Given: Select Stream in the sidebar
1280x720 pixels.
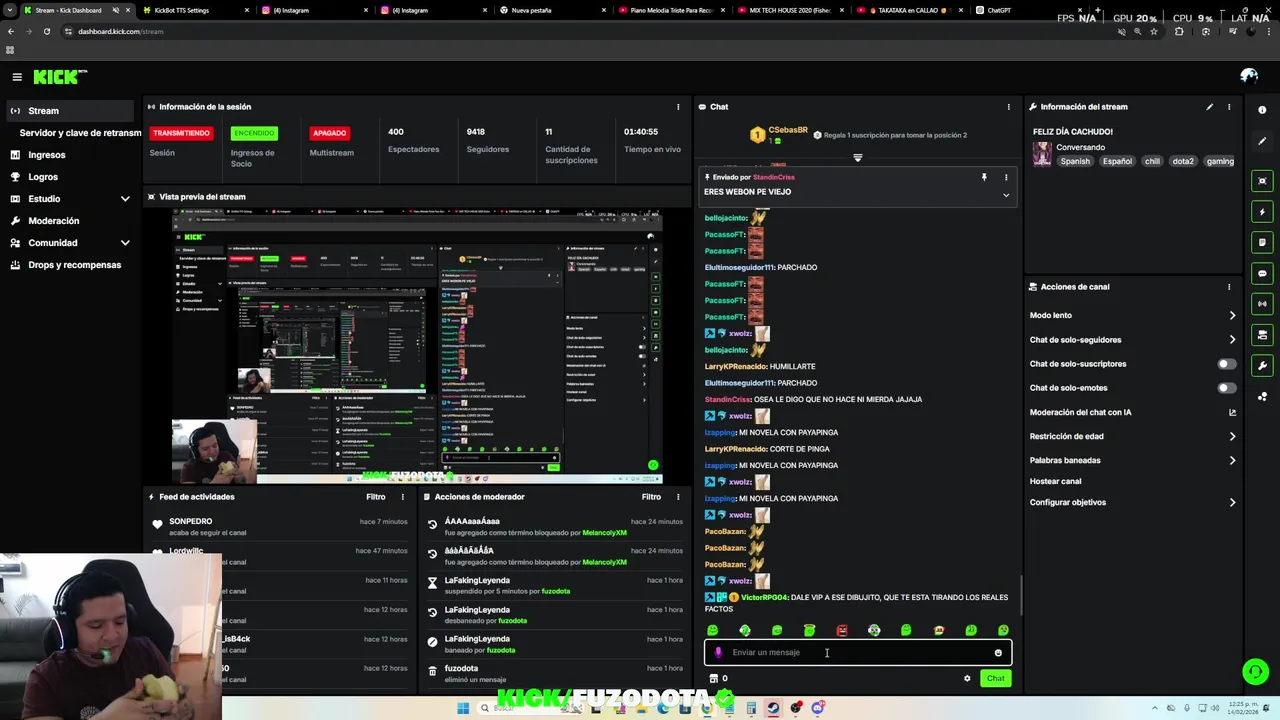Looking at the screenshot, I should [70, 111].
